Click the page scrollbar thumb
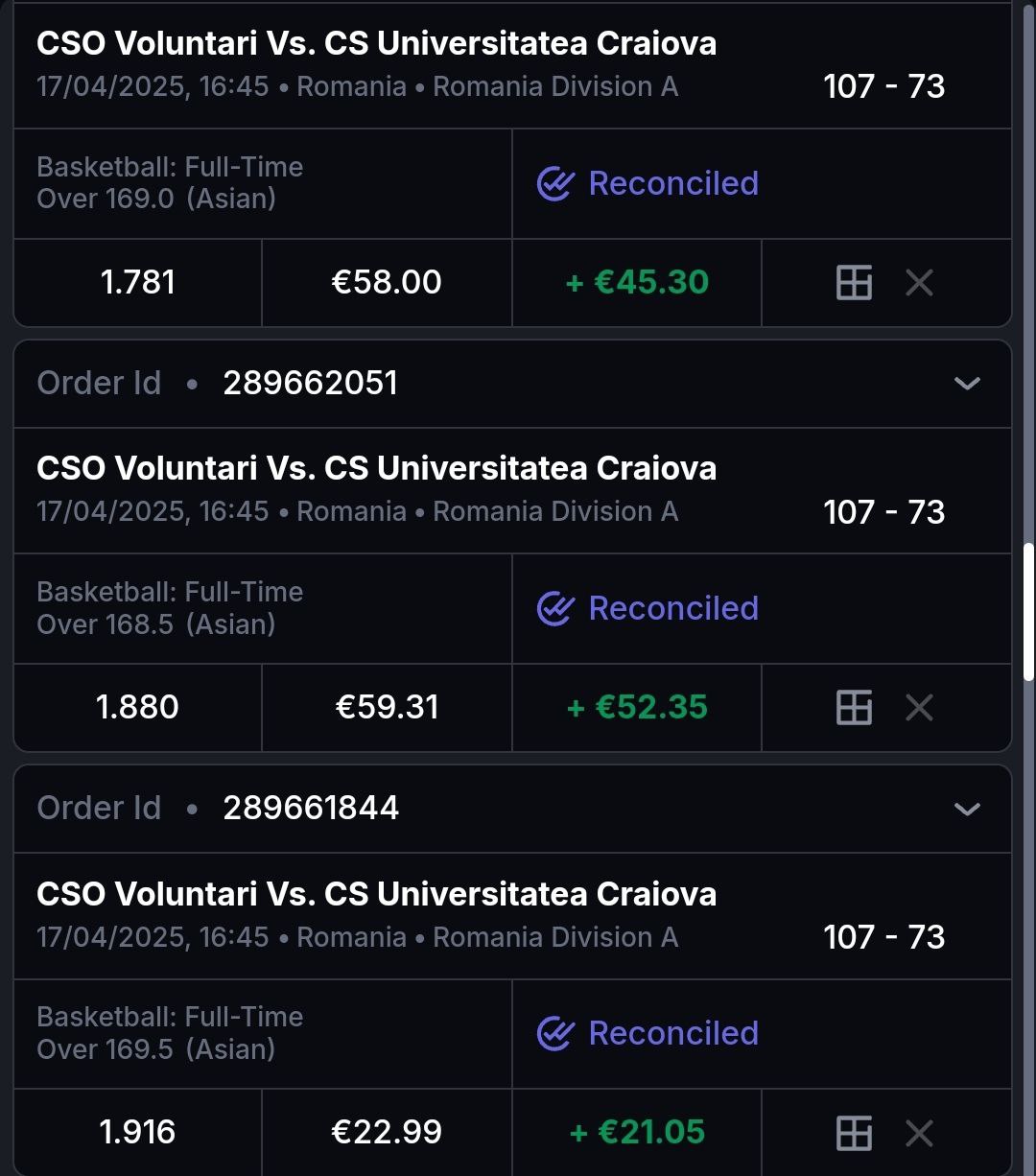The width and height of the screenshot is (1036, 1176). tap(1028, 611)
